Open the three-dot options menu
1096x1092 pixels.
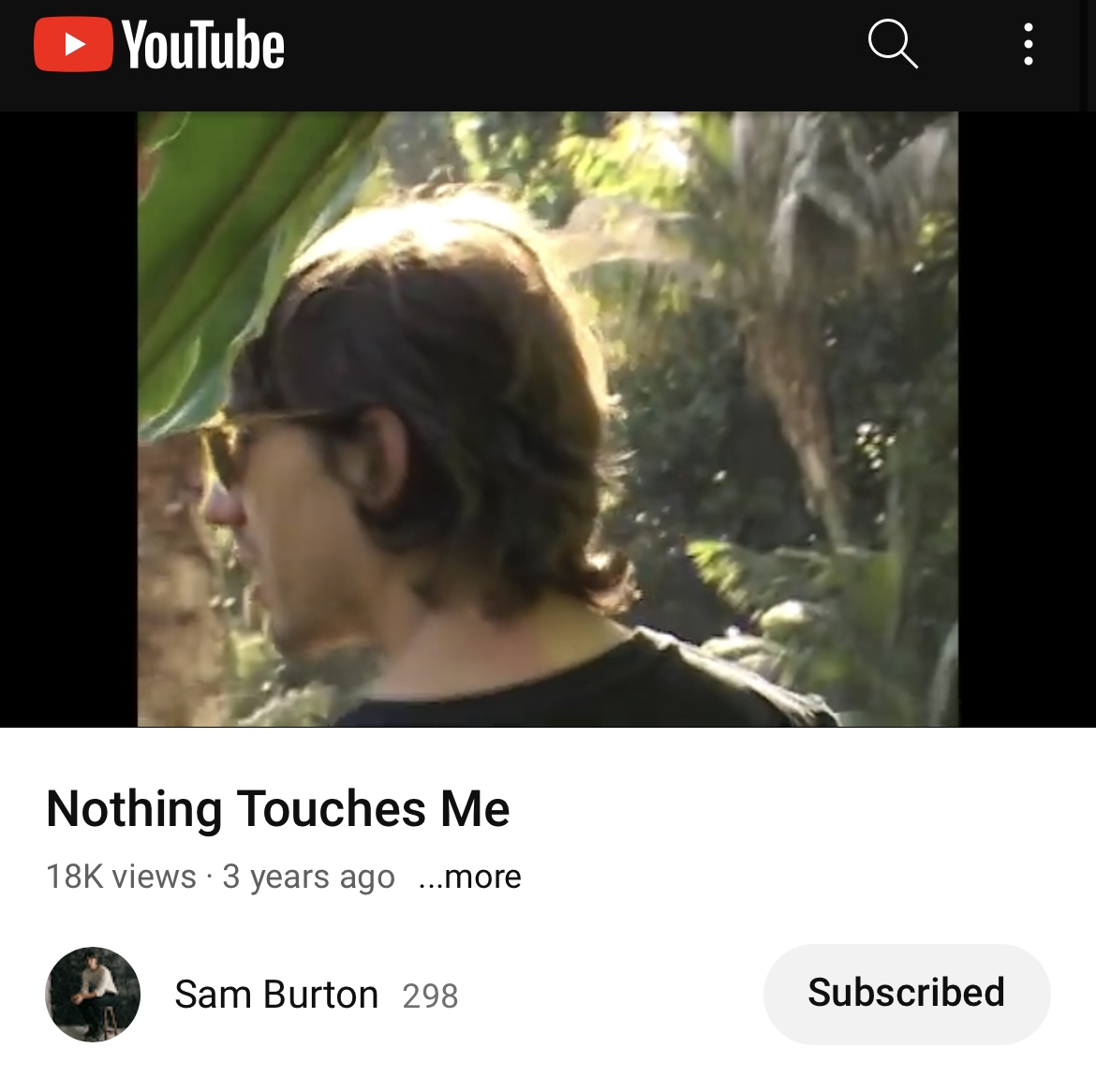1029,44
